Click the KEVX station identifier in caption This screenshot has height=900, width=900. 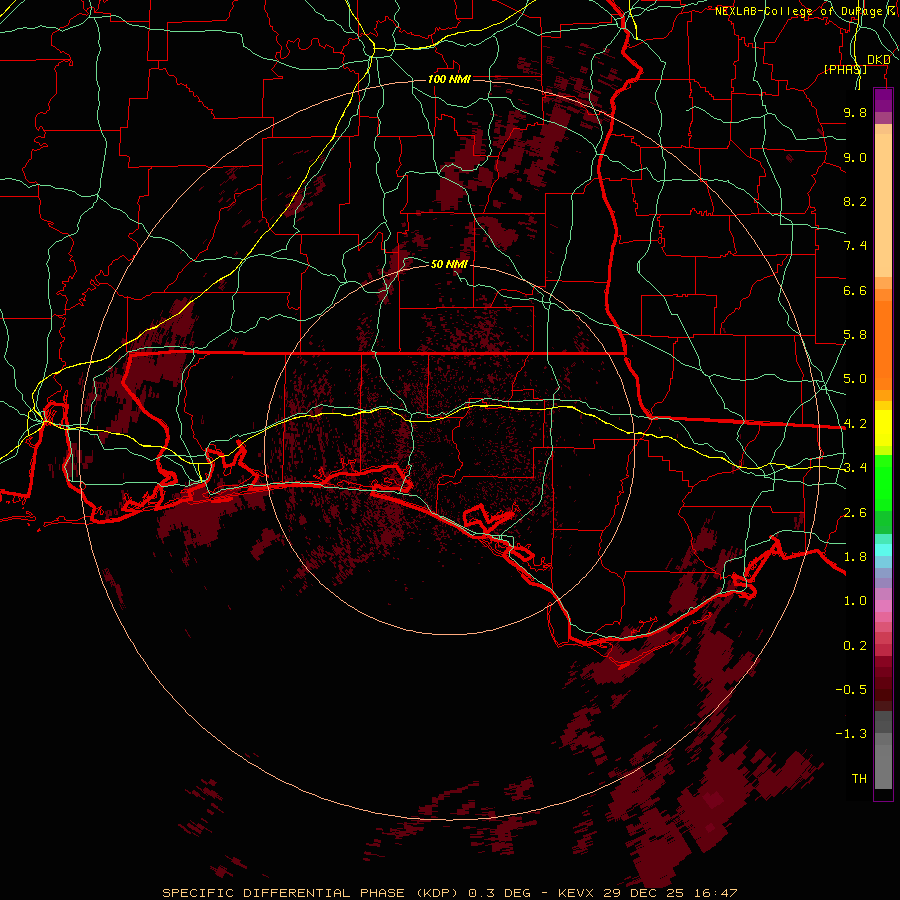(x=577, y=893)
